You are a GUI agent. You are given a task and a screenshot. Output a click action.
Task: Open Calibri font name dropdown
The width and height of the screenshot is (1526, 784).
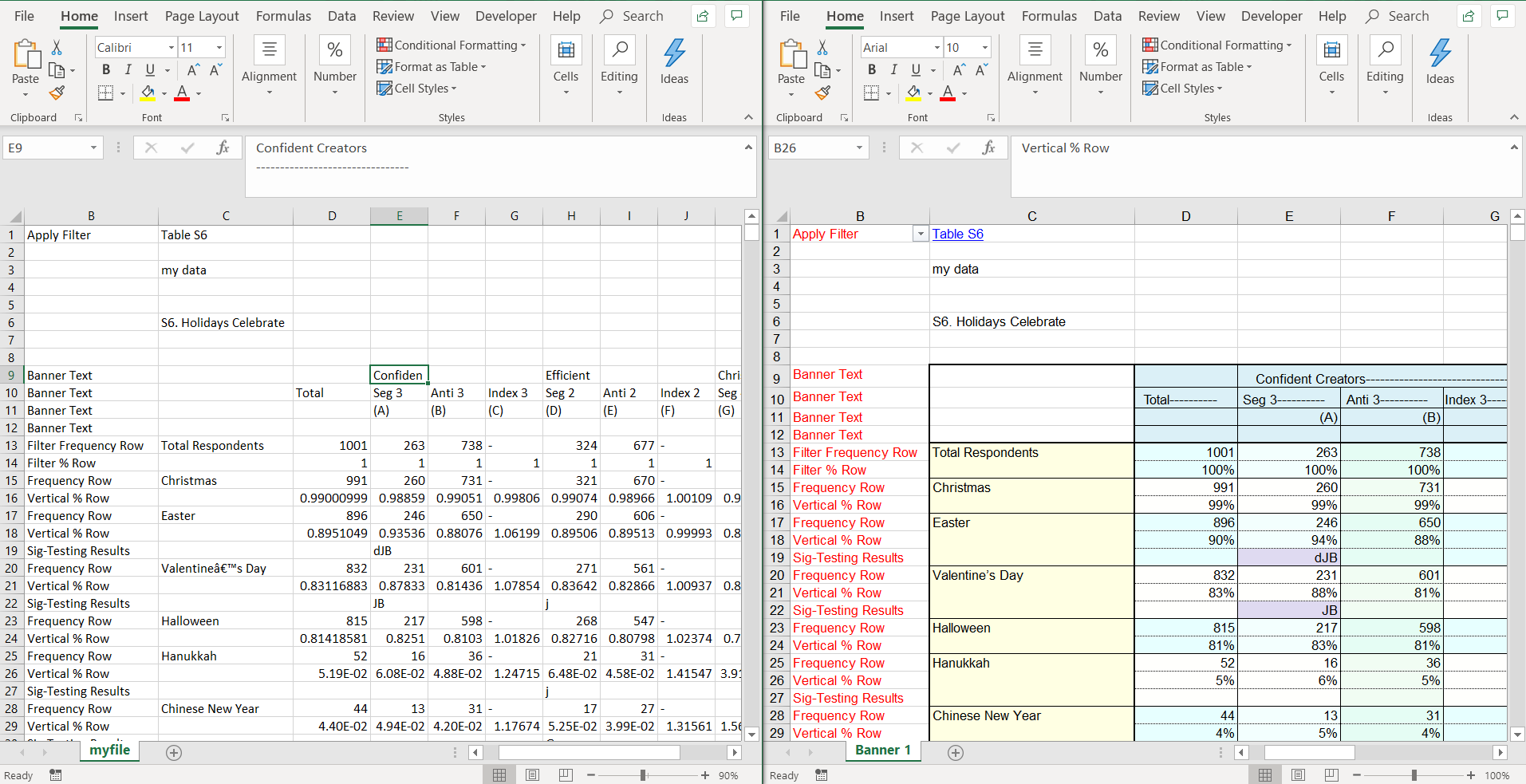click(171, 48)
